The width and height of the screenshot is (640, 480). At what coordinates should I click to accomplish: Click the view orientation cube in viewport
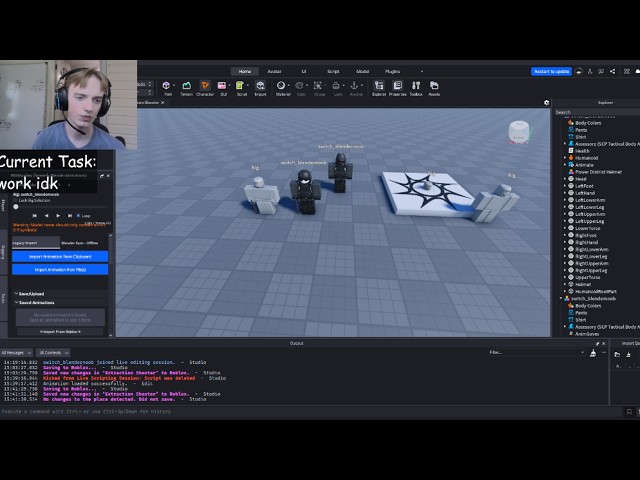(519, 132)
